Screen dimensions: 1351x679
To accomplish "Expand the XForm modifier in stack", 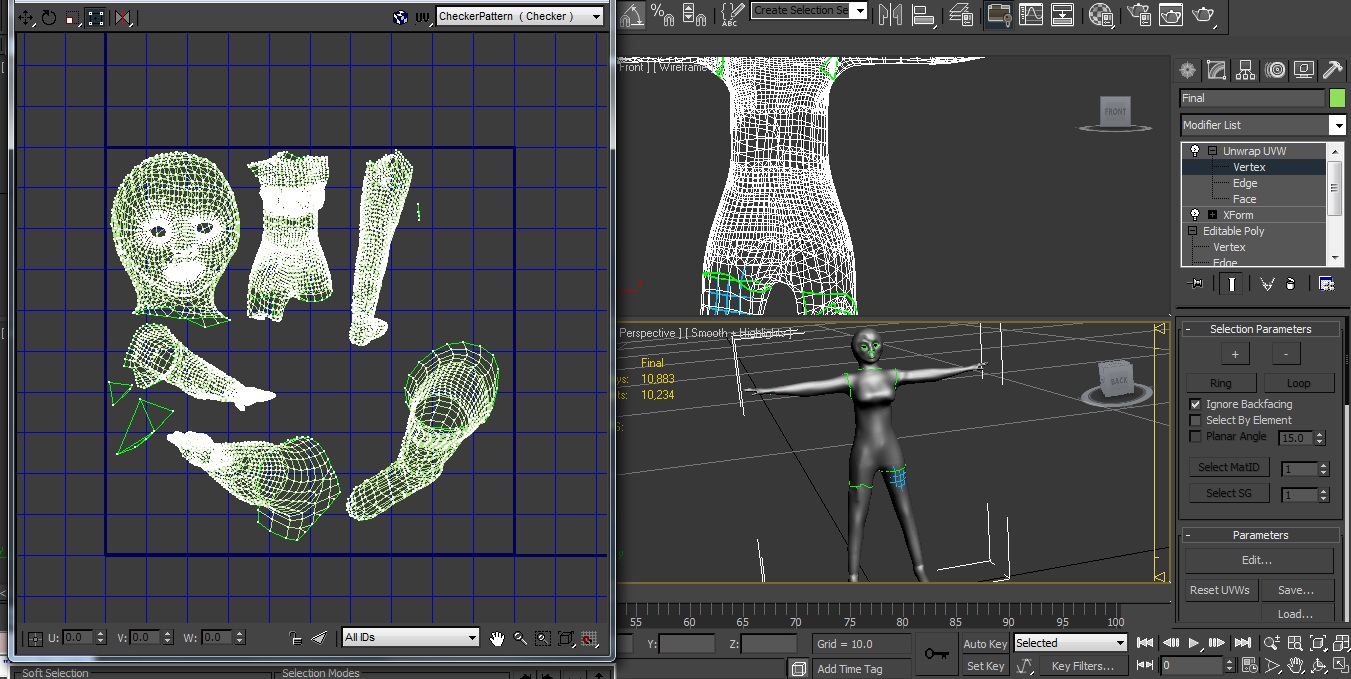I will coord(1212,215).
